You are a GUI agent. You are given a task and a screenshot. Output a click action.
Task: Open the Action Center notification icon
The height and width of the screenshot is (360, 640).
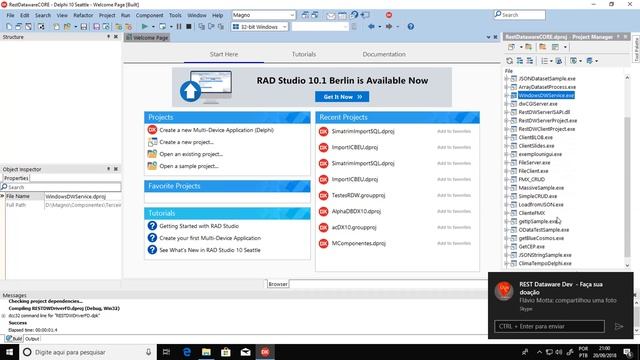[x=628, y=352]
